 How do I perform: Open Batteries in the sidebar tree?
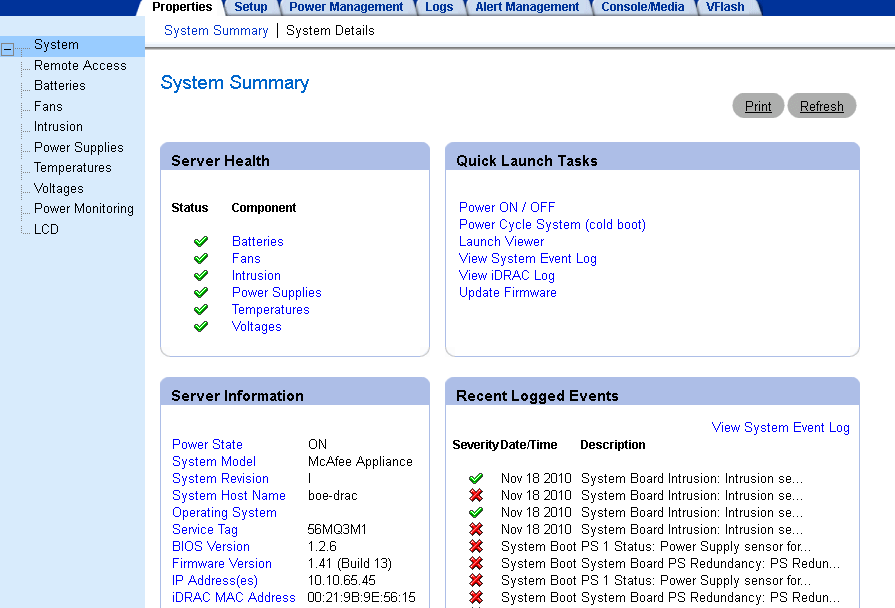[x=59, y=86]
